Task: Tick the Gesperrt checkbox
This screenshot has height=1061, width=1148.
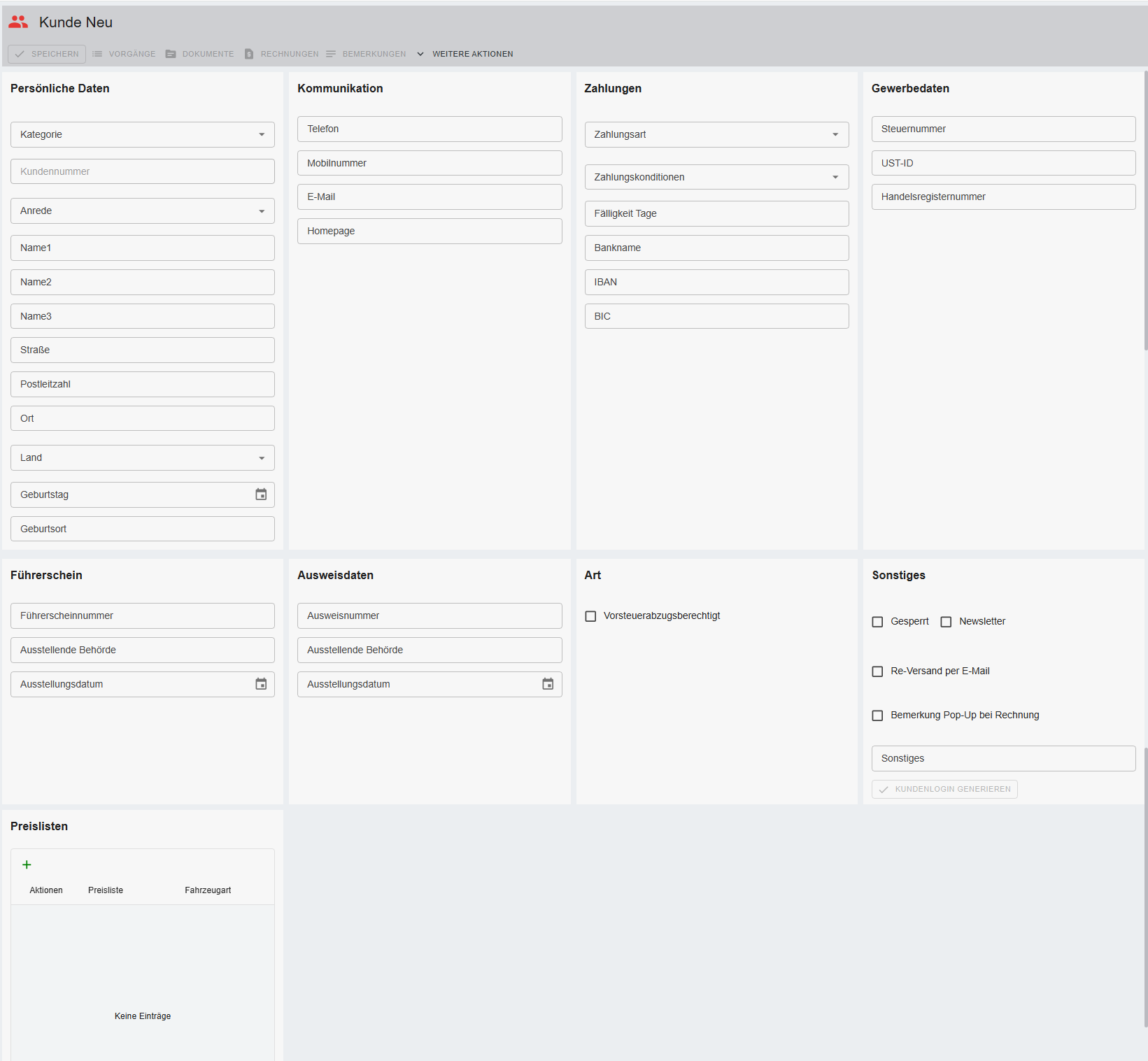Action: (877, 622)
